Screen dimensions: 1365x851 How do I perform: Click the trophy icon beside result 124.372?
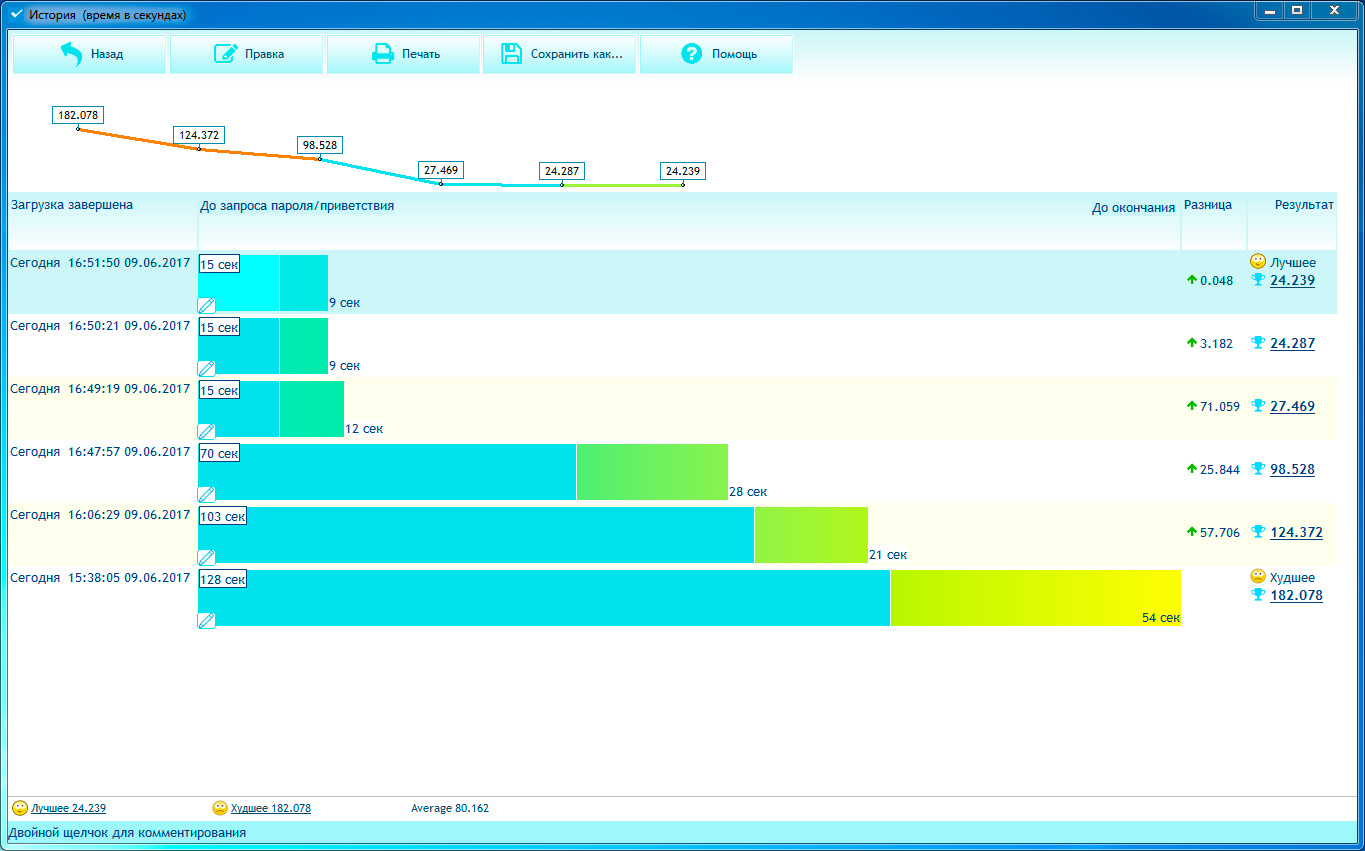tap(1258, 532)
